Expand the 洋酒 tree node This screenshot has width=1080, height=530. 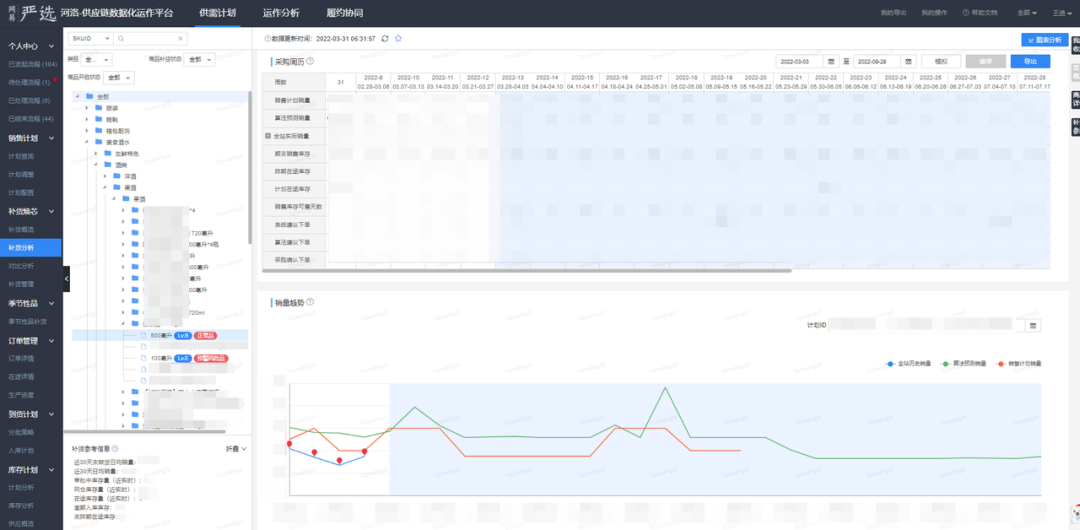pos(105,176)
